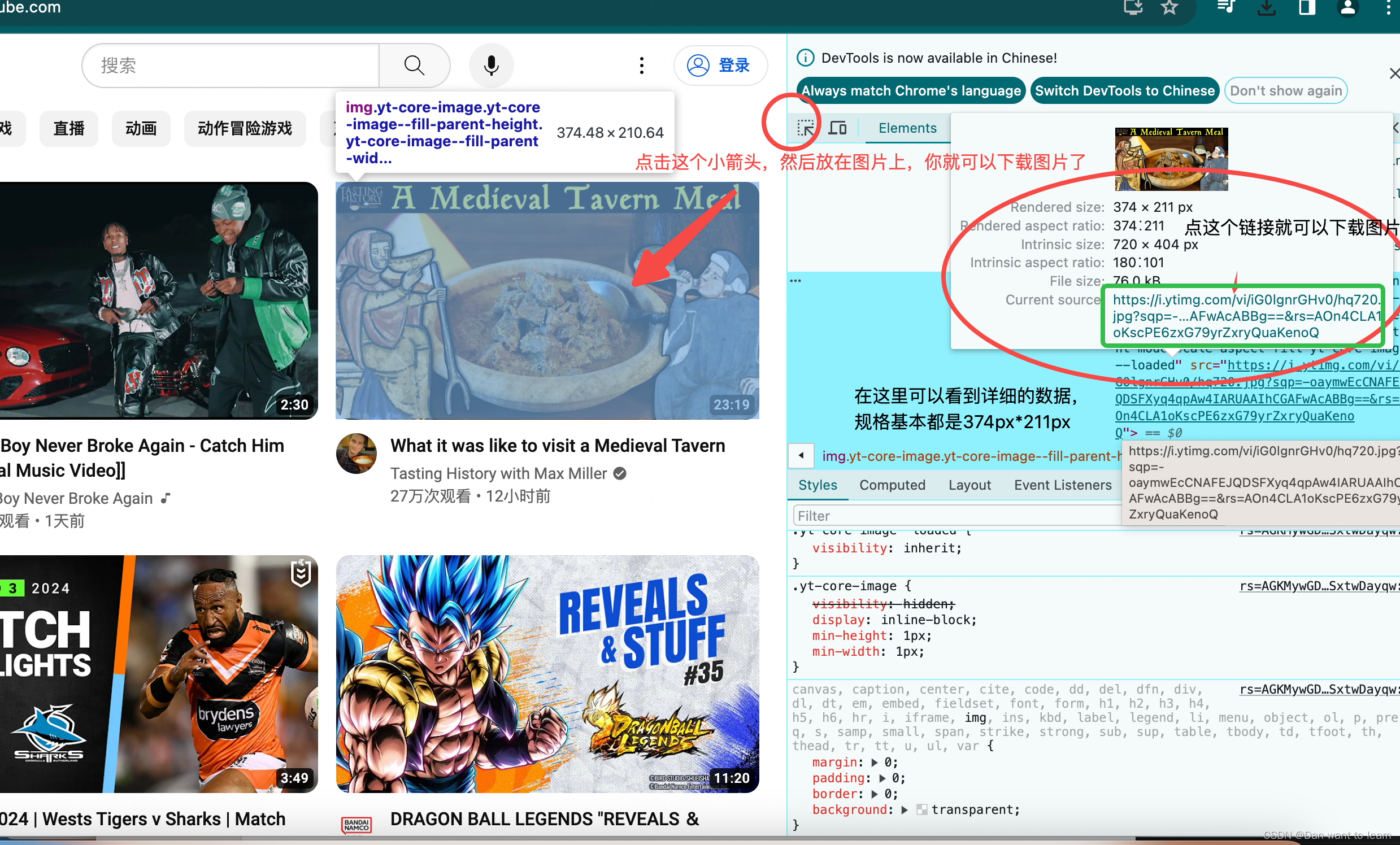Open Chrome downloads icon in toolbar
This screenshot has height=845, width=1400.
click(1267, 7)
